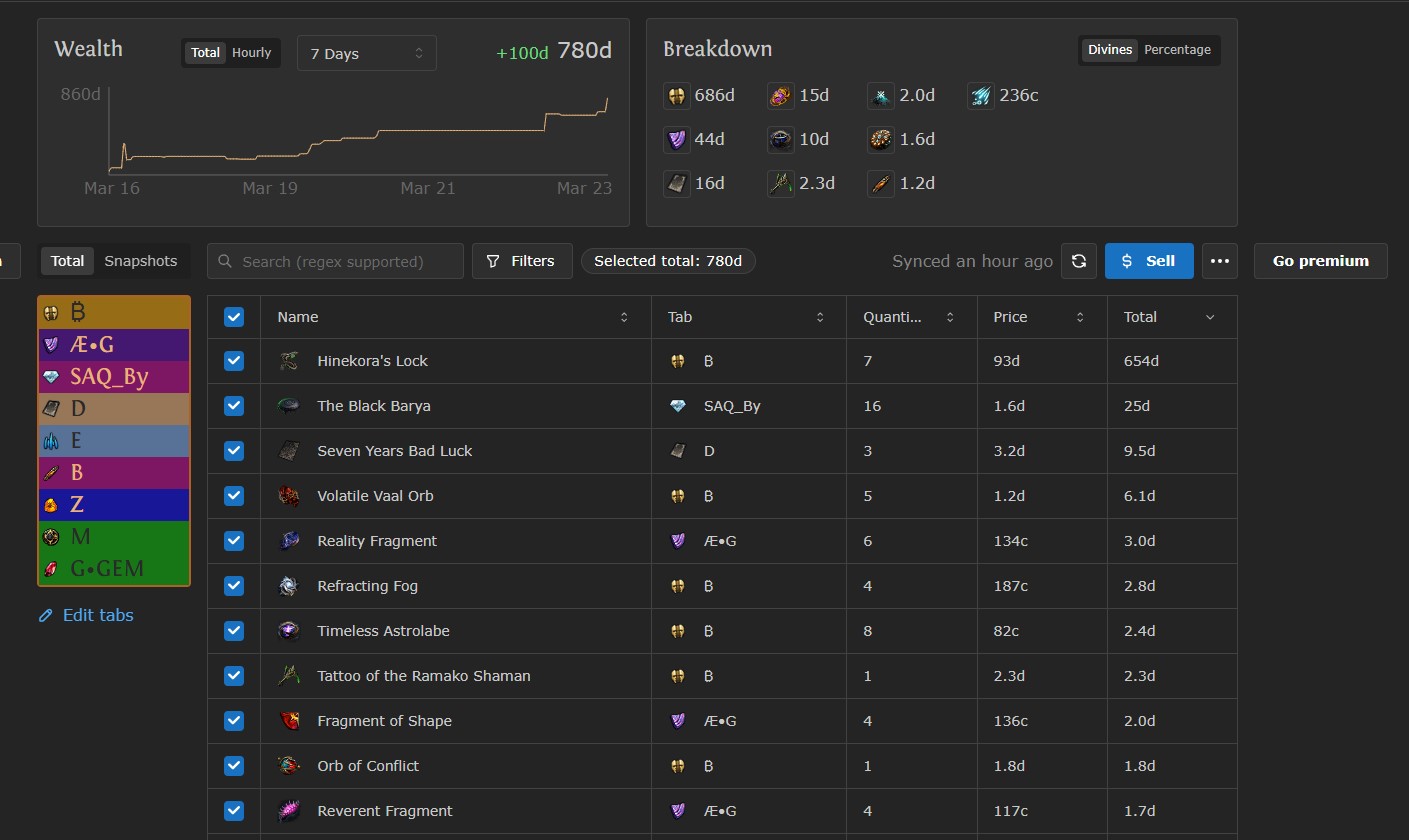1409x840 pixels.
Task: Click the Go premium button
Action: [x=1321, y=261]
